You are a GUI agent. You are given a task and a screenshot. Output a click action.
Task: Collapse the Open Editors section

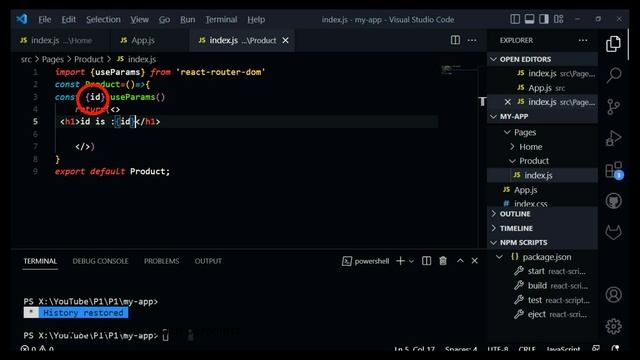(542, 59)
